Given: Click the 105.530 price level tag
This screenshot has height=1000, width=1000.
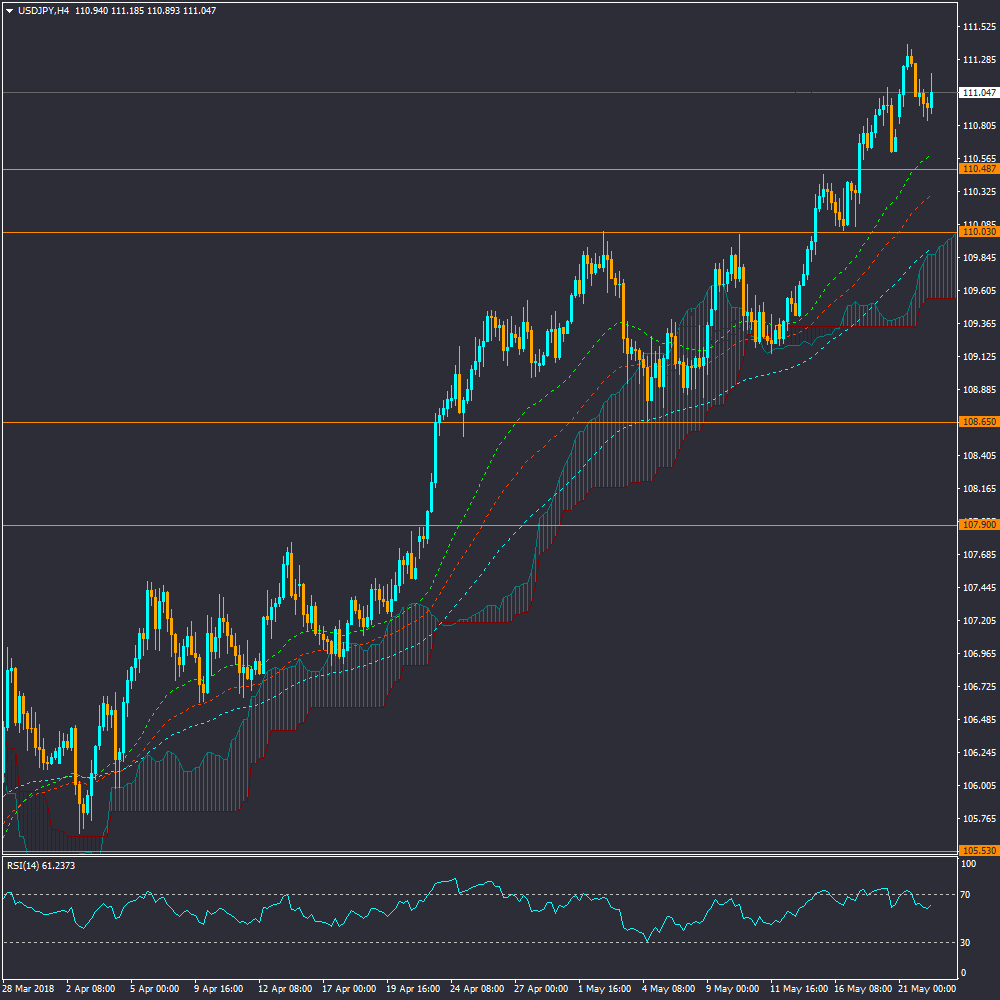Looking at the screenshot, I should pyautogui.click(x=978, y=851).
